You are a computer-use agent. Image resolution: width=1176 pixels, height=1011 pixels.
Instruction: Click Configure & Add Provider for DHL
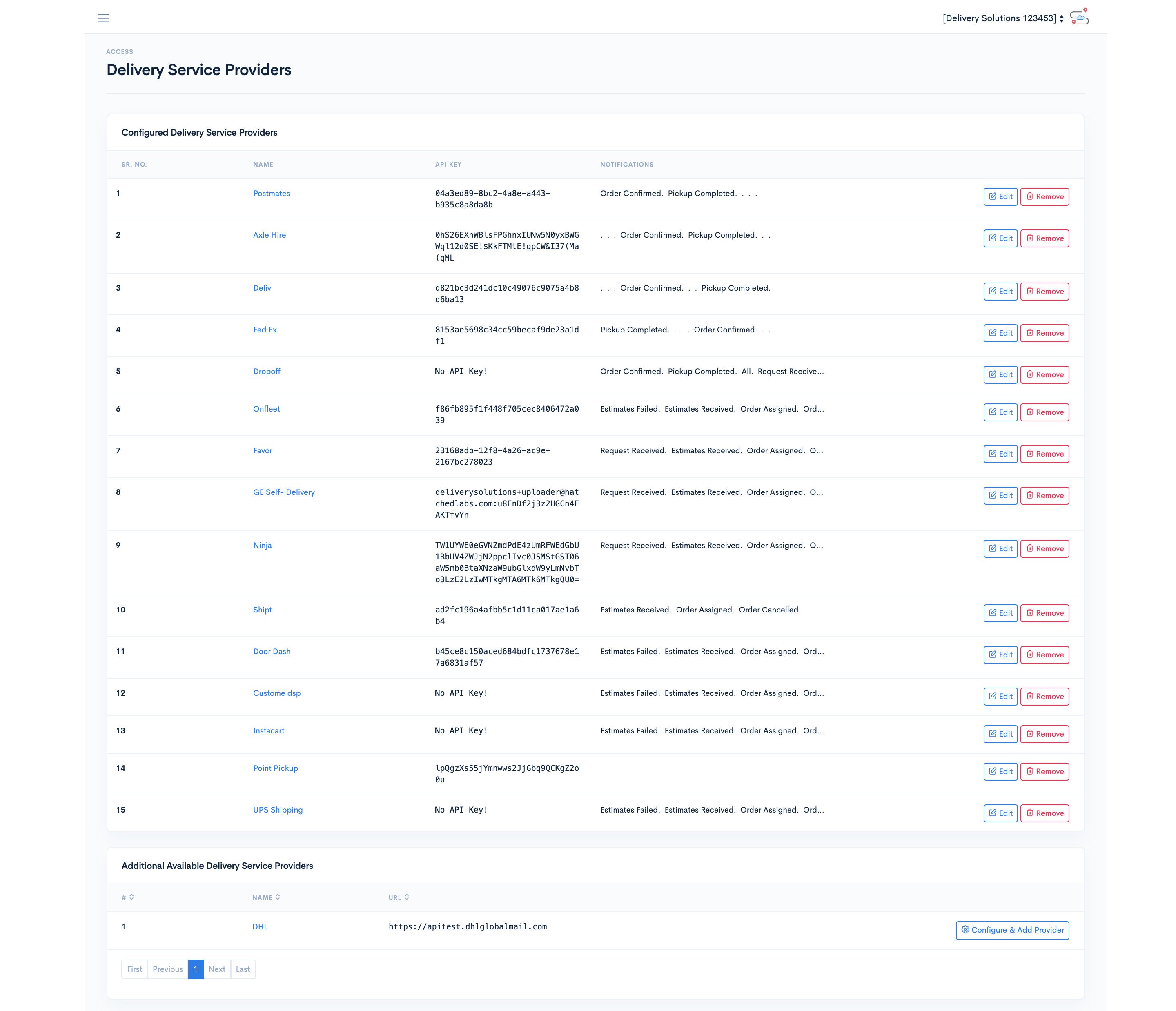1012,930
